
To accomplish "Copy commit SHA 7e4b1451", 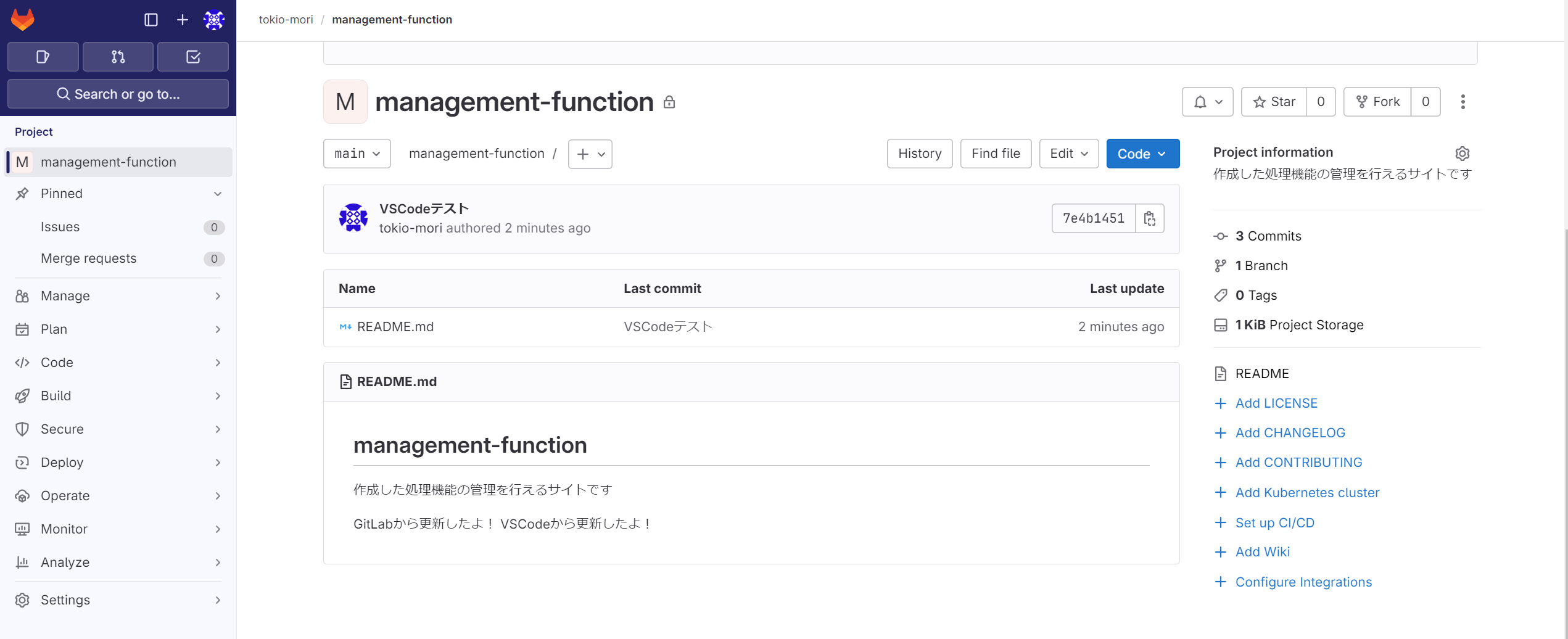I will coord(1150,218).
